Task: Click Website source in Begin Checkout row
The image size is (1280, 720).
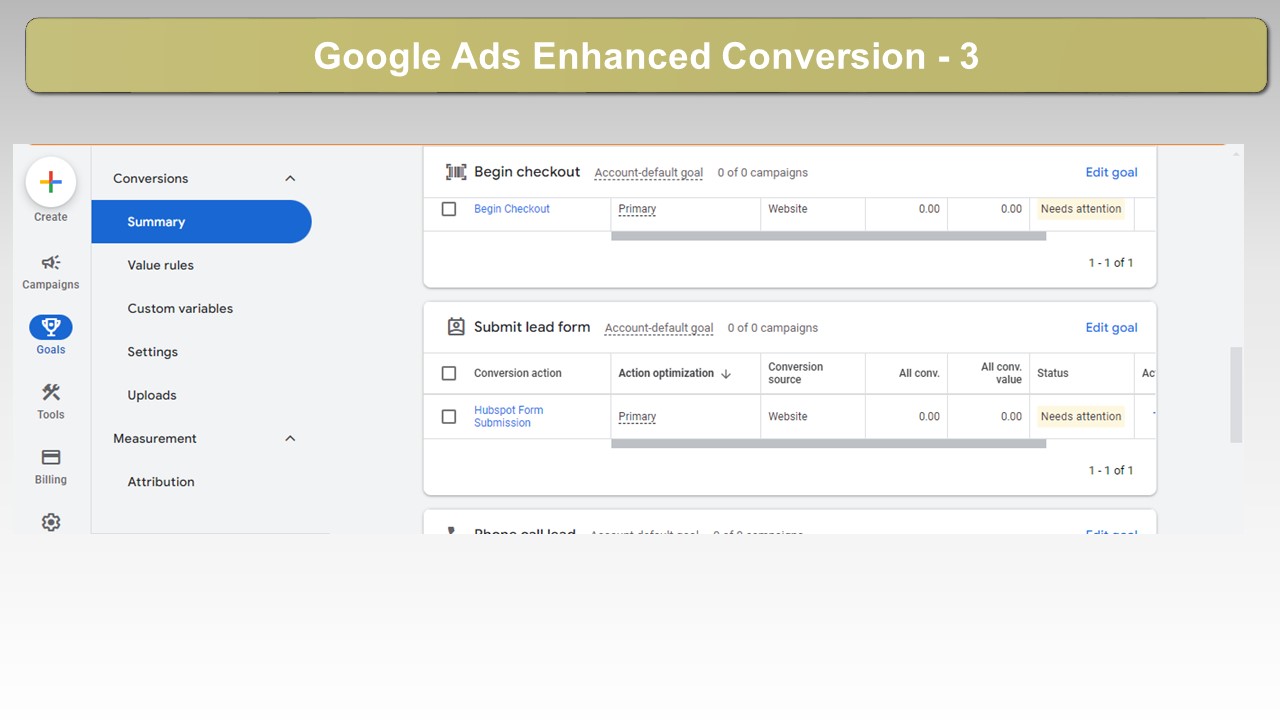Action: point(788,209)
